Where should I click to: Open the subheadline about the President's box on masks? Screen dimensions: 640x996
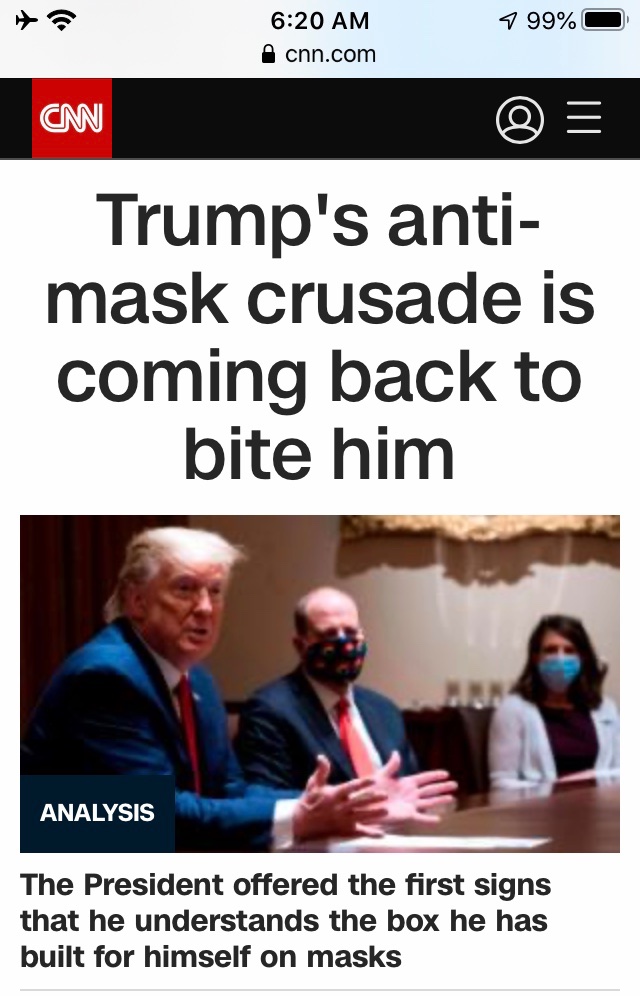click(x=286, y=920)
